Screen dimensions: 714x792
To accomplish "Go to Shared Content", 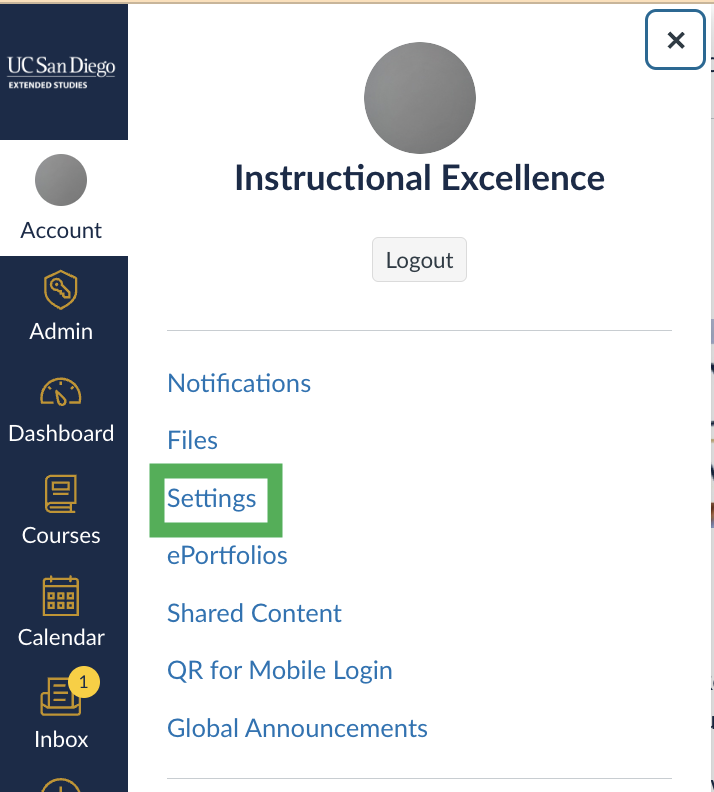I will (254, 613).
